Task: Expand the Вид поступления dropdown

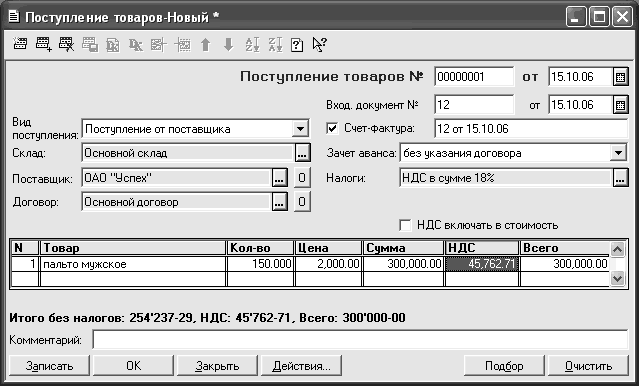Action: (x=300, y=129)
